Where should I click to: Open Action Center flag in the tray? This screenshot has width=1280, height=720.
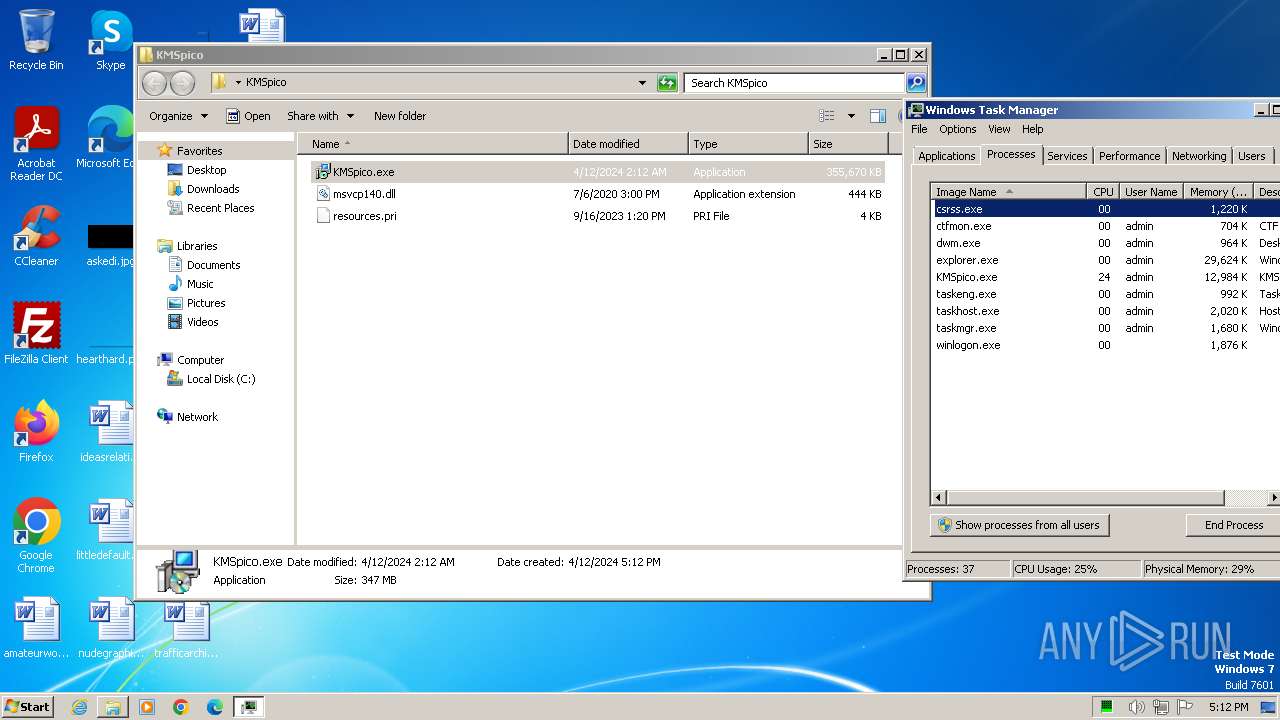tap(1184, 707)
